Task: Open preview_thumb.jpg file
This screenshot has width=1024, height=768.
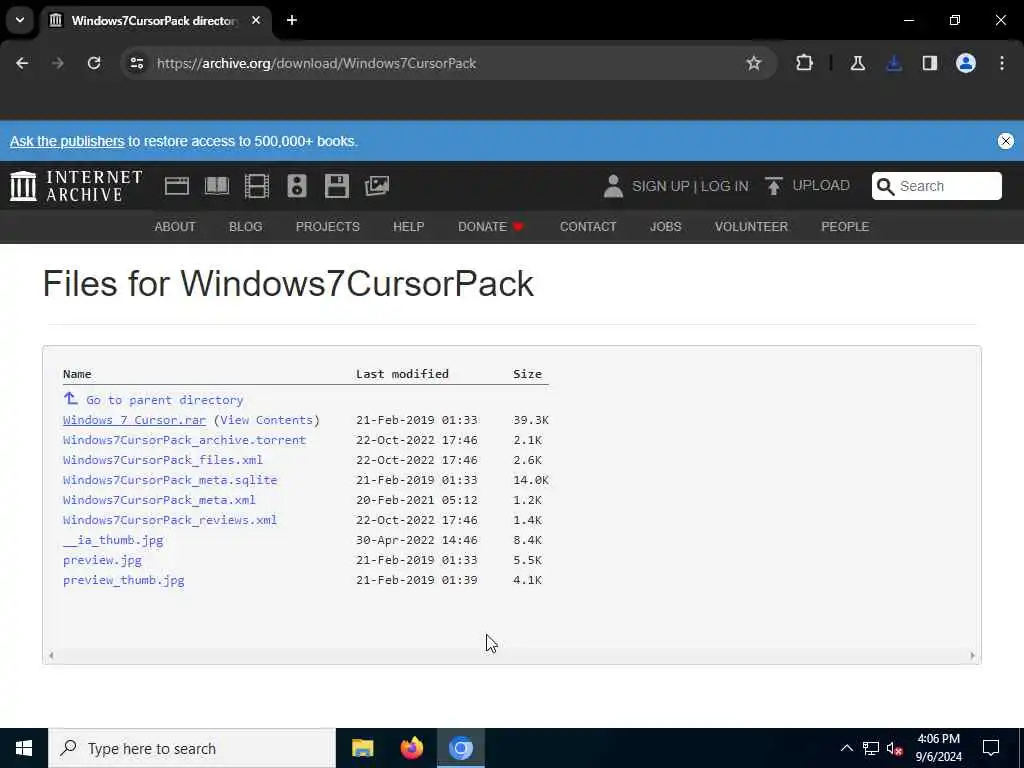Action: tap(123, 580)
